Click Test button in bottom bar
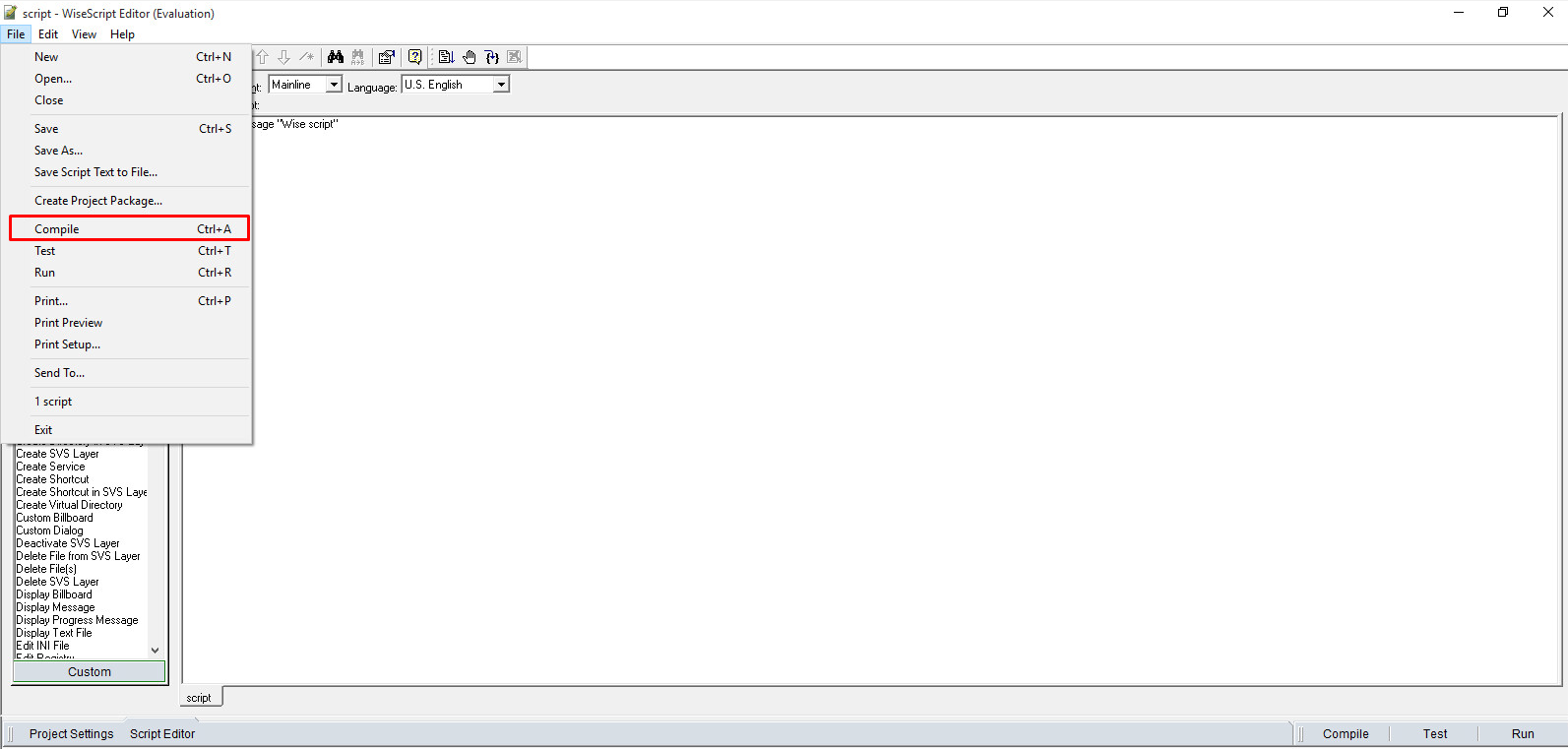 pyautogui.click(x=1435, y=734)
